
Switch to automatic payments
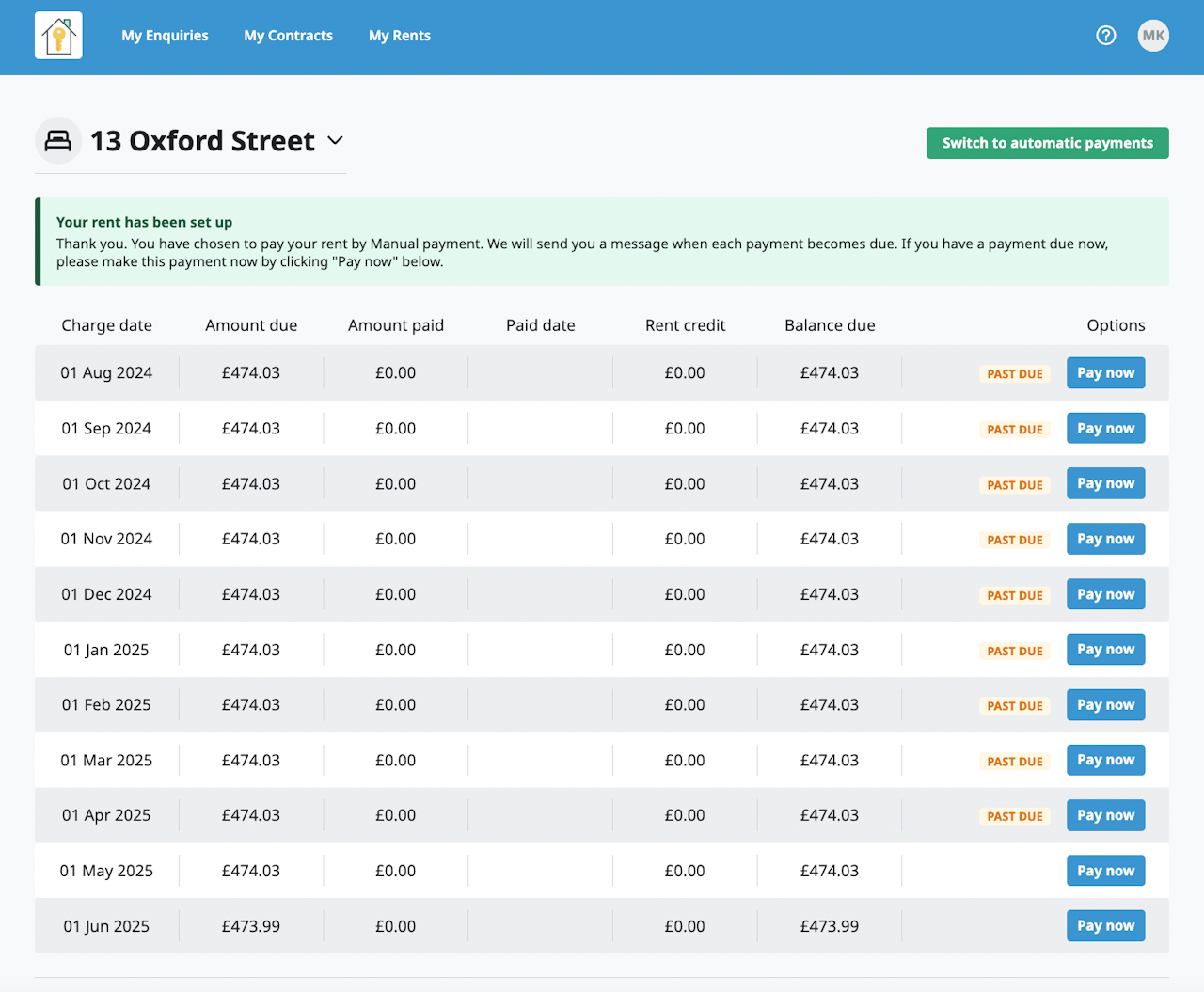click(1047, 143)
